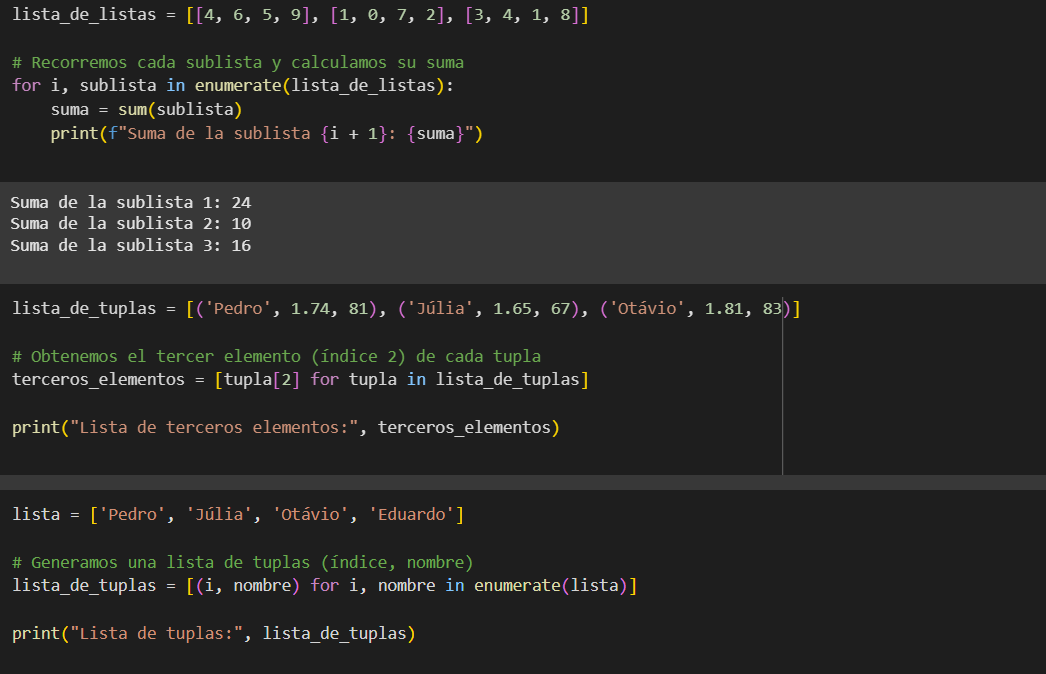Click the line defining lista_de_listas
Image resolution: width=1046 pixels, height=674 pixels.
click(300, 15)
